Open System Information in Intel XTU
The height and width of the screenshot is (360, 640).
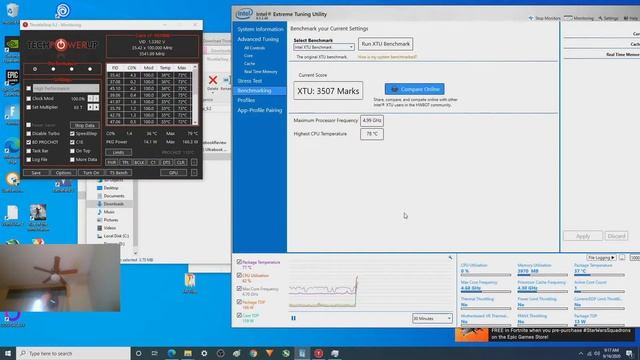click(260, 29)
